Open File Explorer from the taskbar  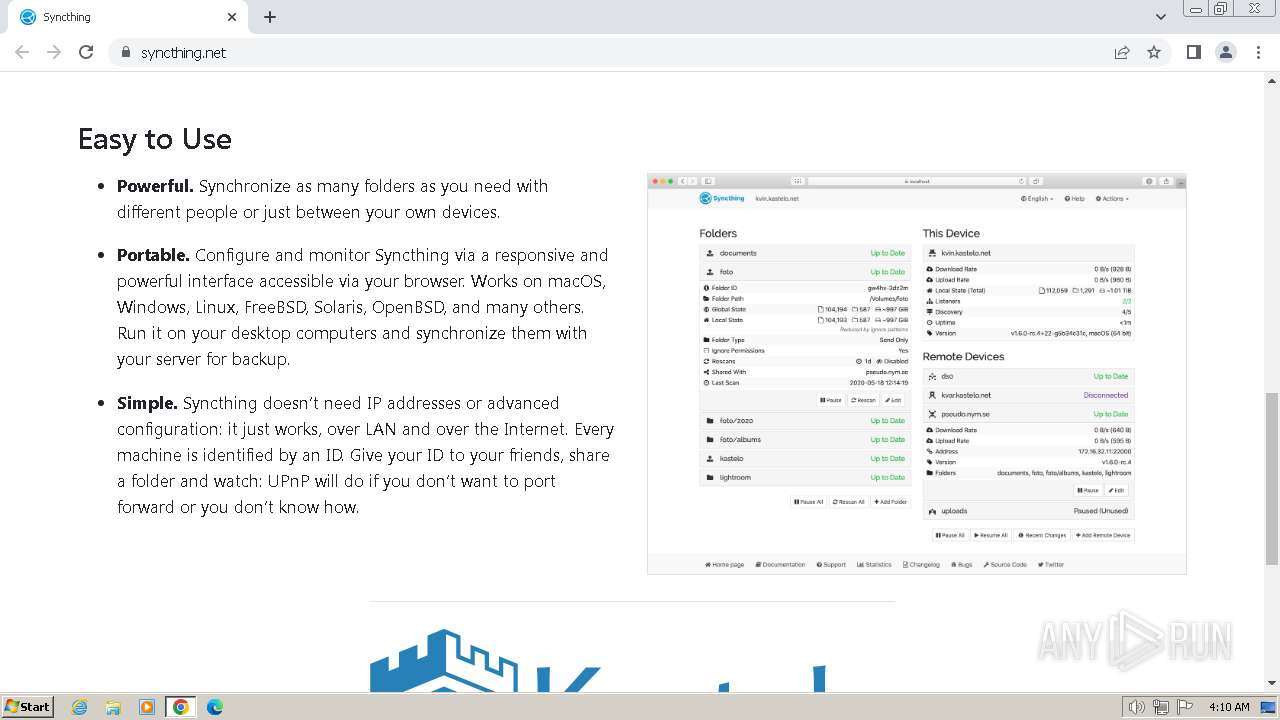[x=113, y=707]
